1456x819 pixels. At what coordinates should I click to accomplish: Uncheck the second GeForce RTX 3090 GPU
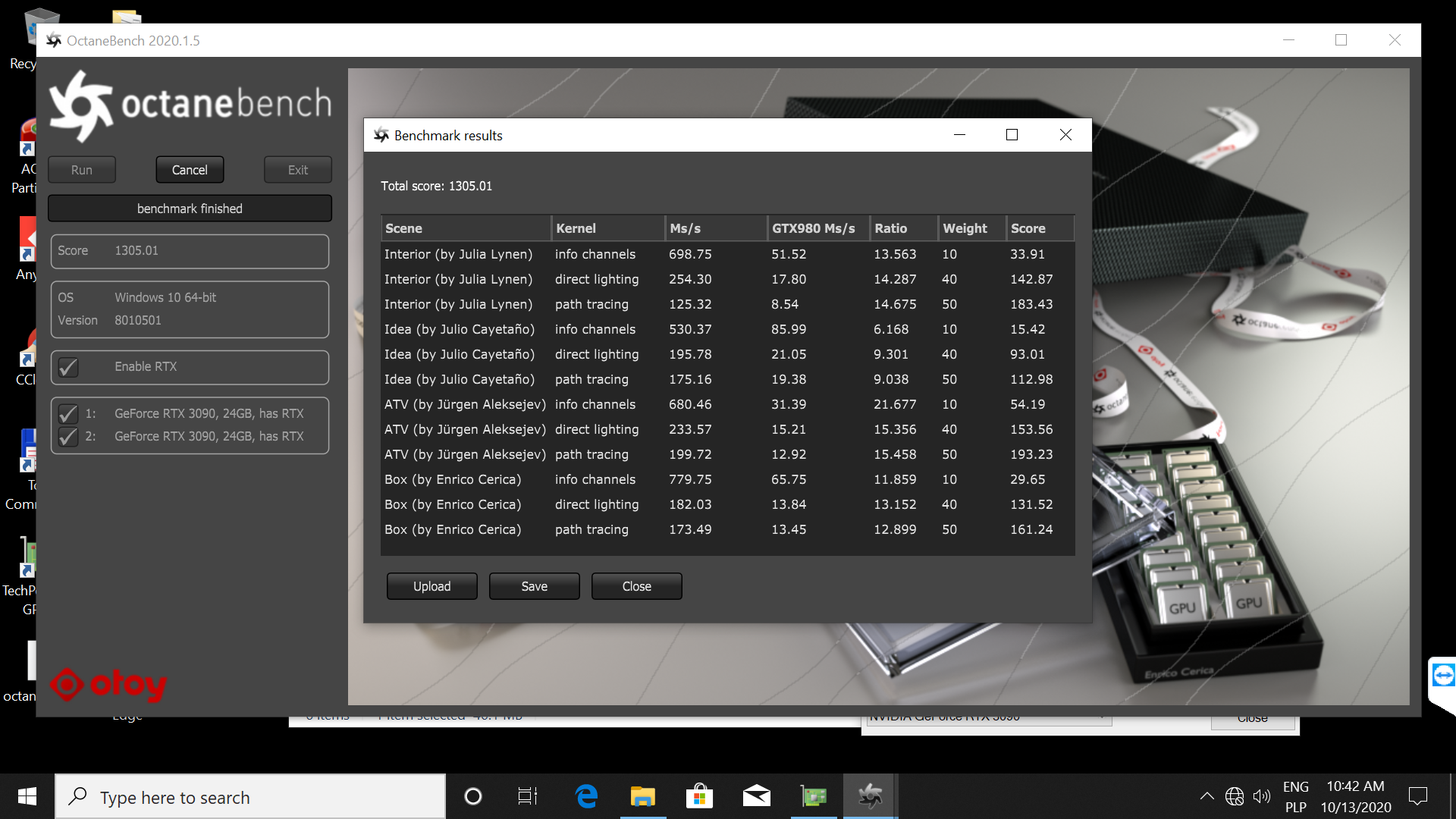pos(67,436)
